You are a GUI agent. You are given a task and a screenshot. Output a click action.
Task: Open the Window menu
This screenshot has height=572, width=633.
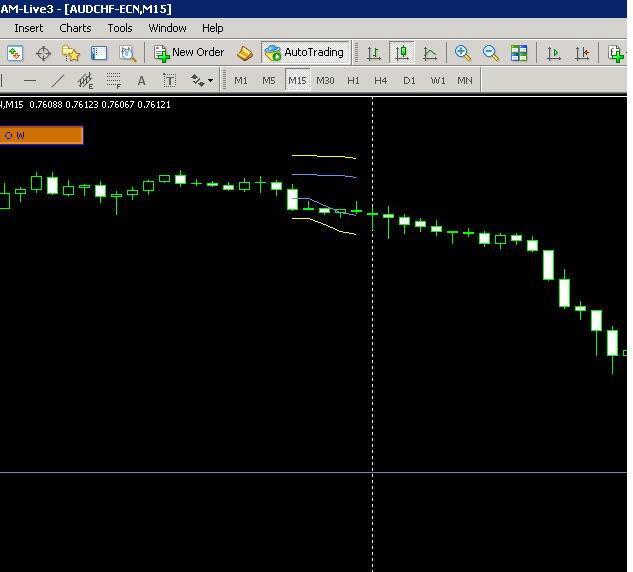pos(168,28)
